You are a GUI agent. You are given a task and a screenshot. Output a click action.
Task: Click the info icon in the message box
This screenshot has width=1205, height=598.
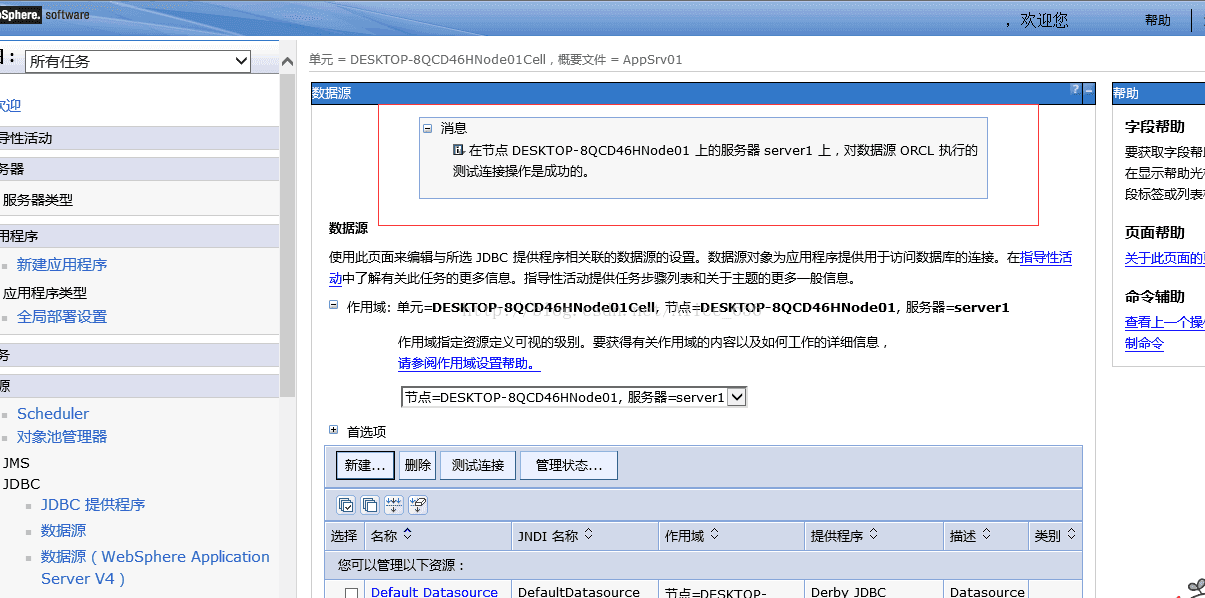pos(459,151)
